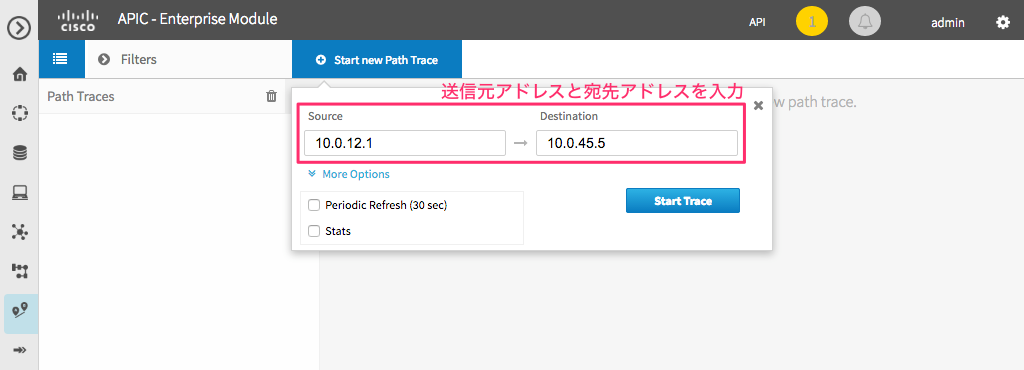
Task: Open the notifications bell icon
Action: tap(865, 22)
